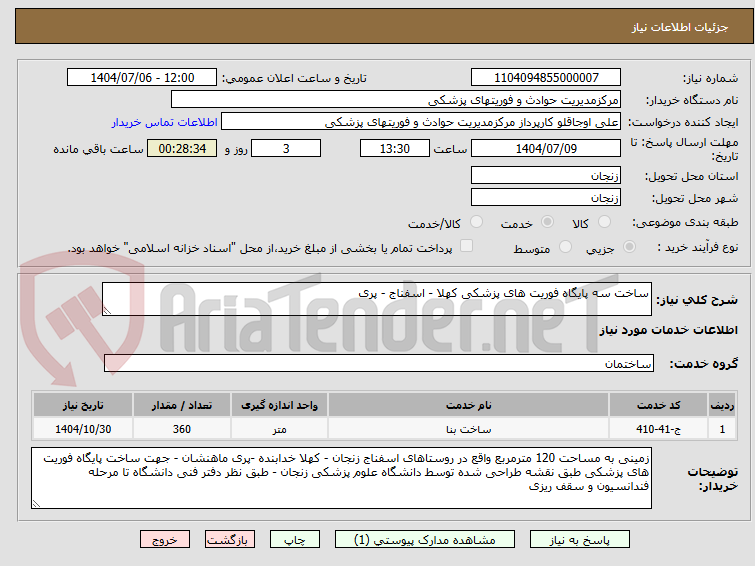This screenshot has height=566, width=755.
Task: Click the resize grip of توضیحات خریدار box
Action: 37,503
